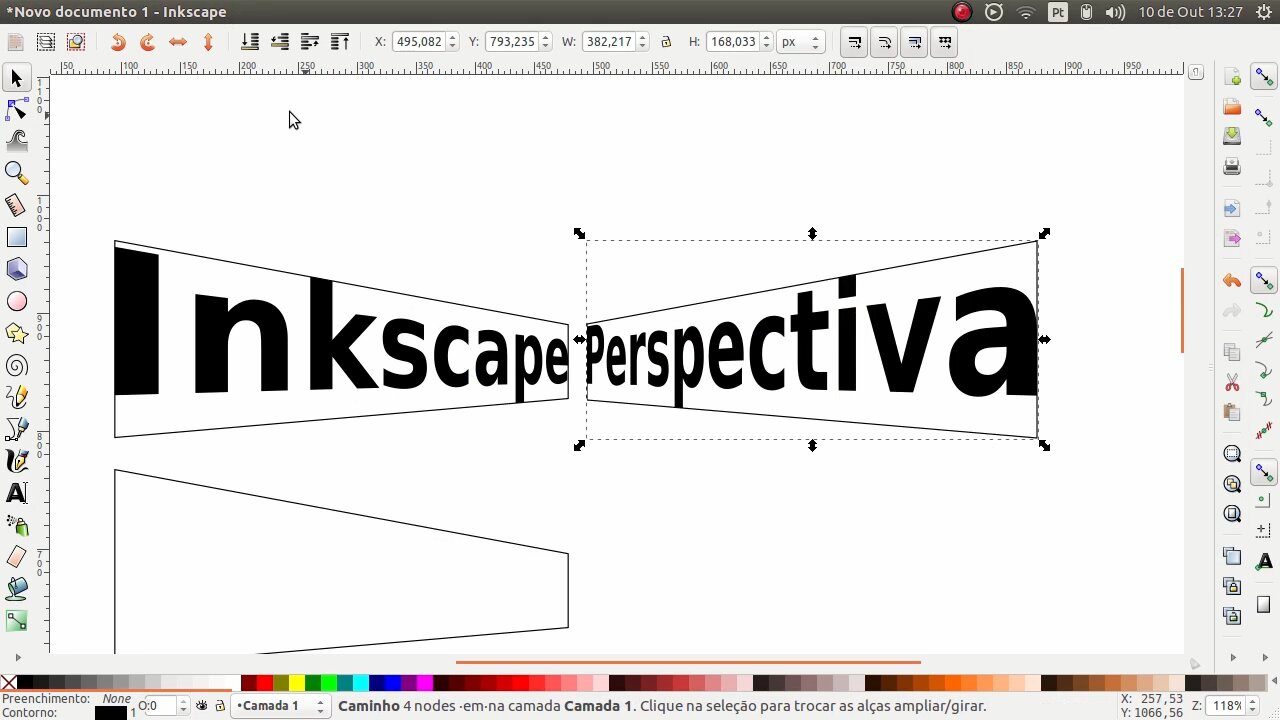Select the Paint Bucket fill tool
The width and height of the screenshot is (1280, 720).
pos(16,589)
